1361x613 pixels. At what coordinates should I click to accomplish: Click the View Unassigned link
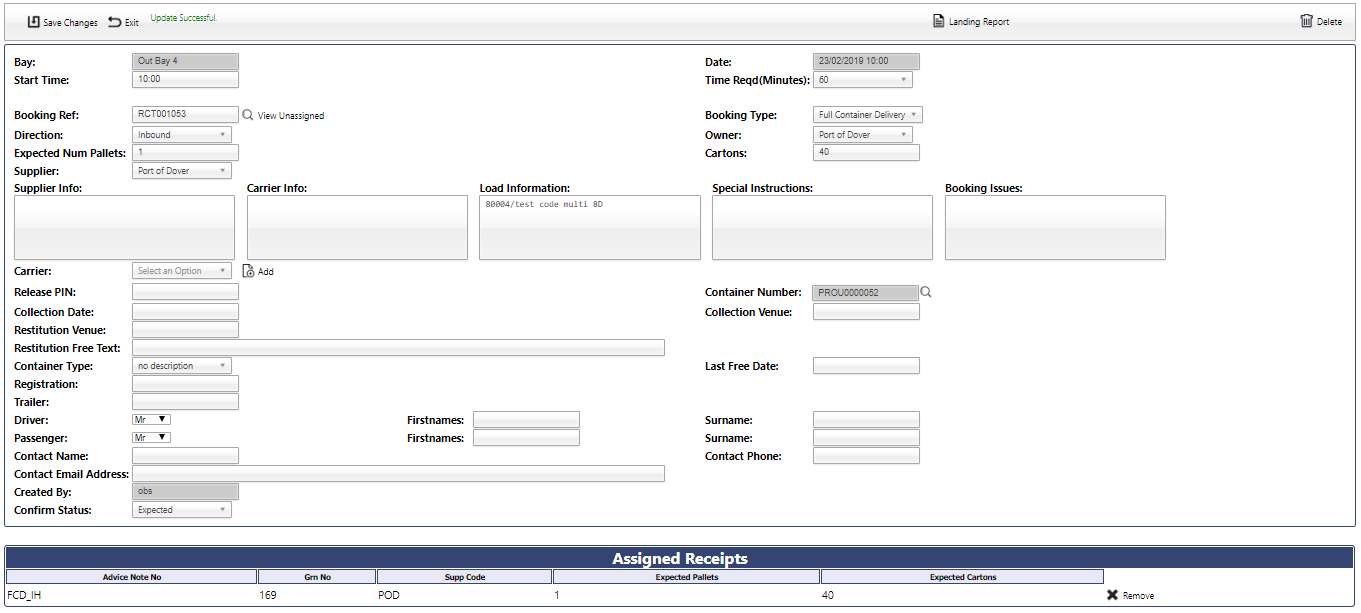point(291,116)
